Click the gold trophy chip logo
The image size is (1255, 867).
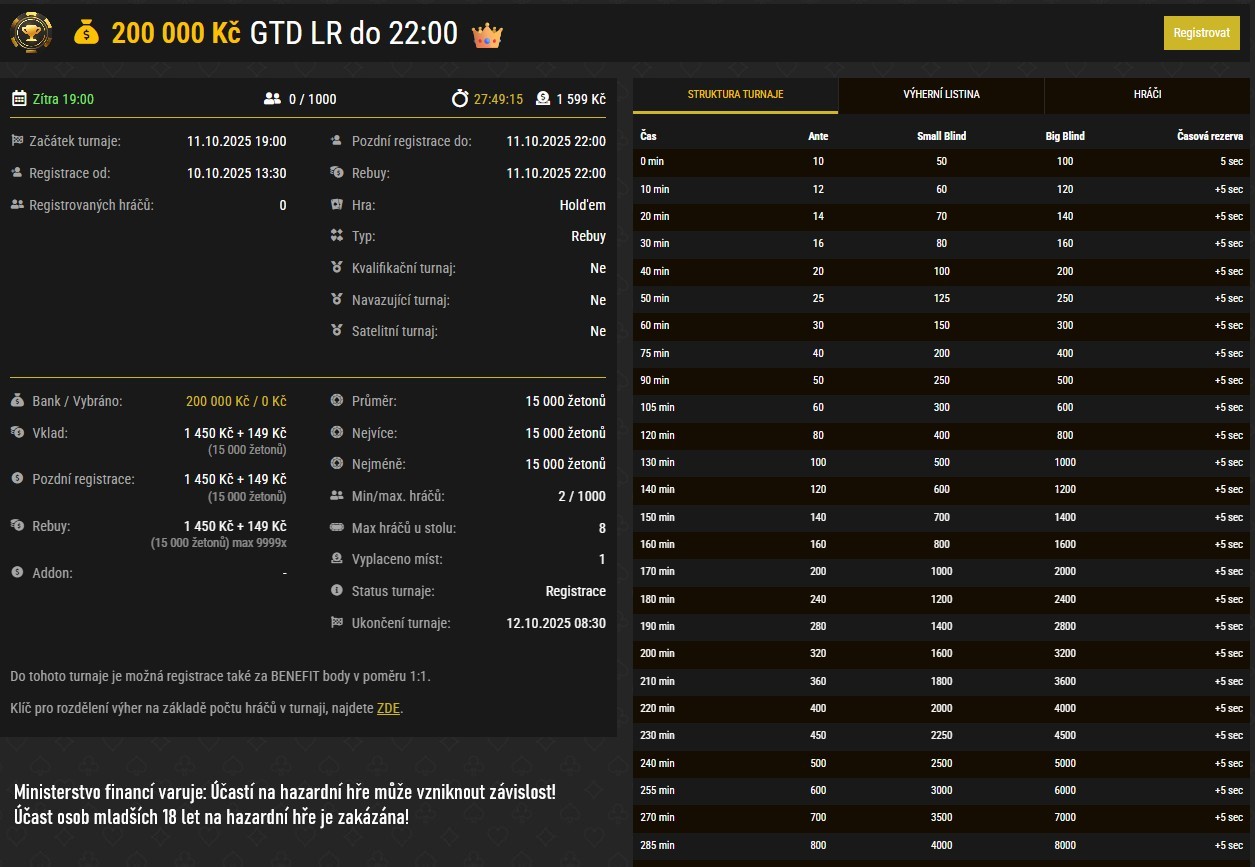[31, 32]
